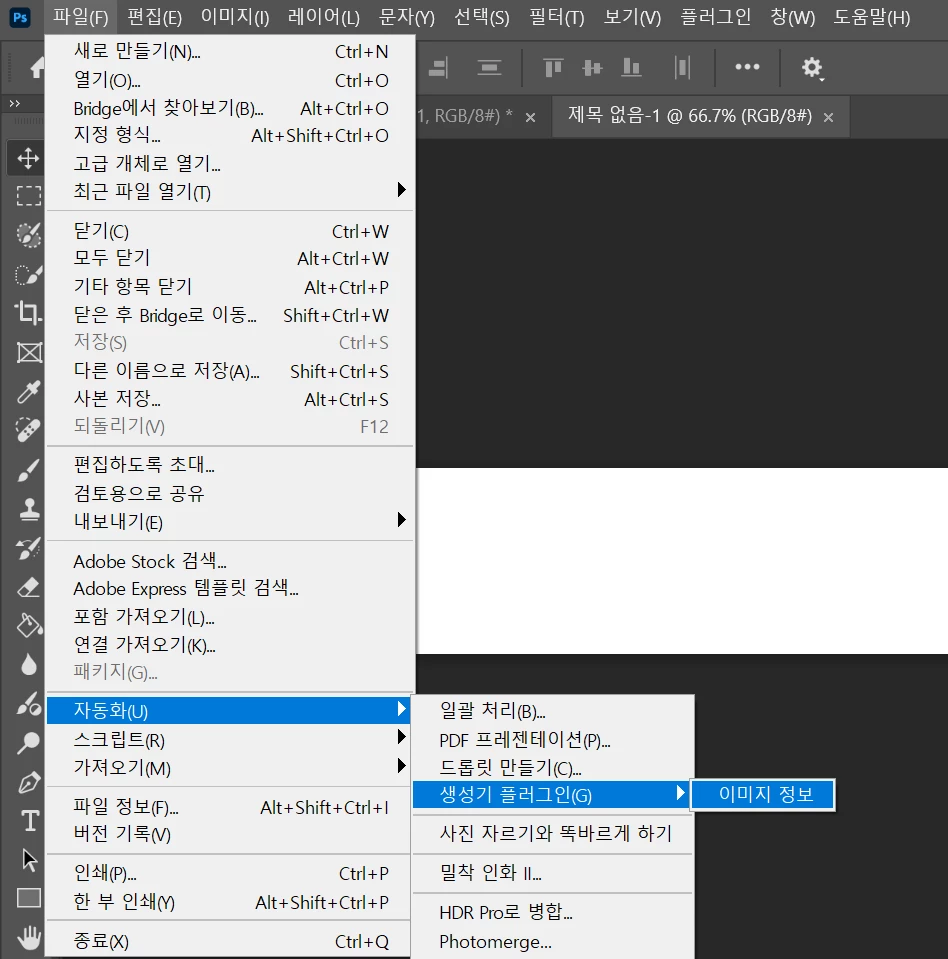
Task: Expand 자동화(U) submenu
Action: pyautogui.click(x=228, y=711)
